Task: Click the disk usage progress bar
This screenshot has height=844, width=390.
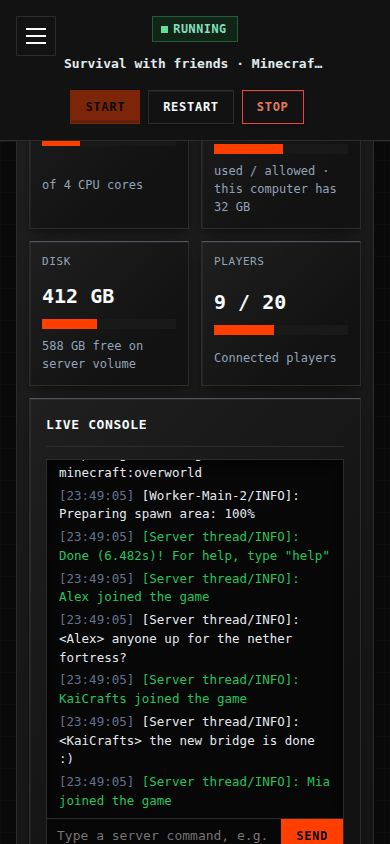Action: (x=109, y=324)
